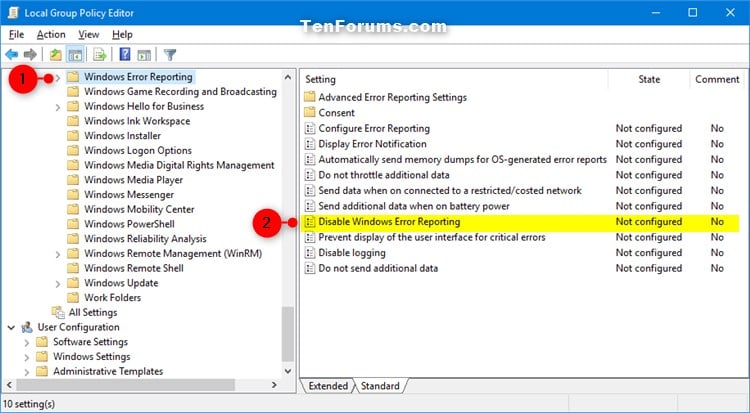Click the Work Folders folder icon
This screenshot has height=413, width=750.
(73, 298)
